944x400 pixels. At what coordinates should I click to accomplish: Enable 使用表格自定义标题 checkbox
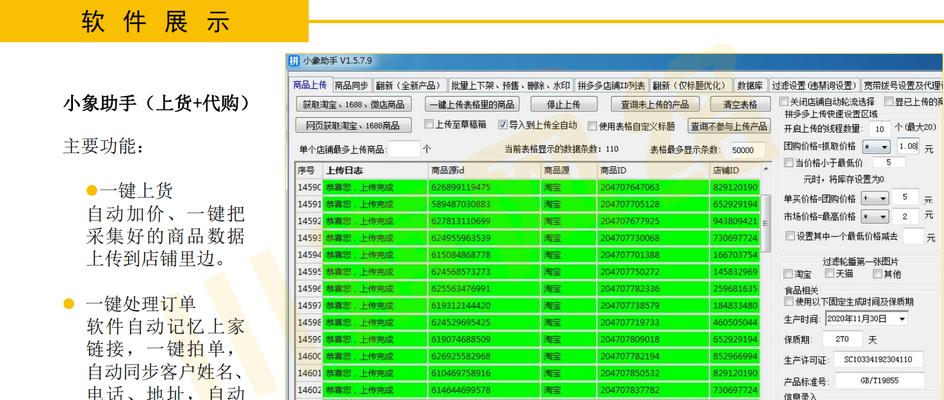point(592,125)
